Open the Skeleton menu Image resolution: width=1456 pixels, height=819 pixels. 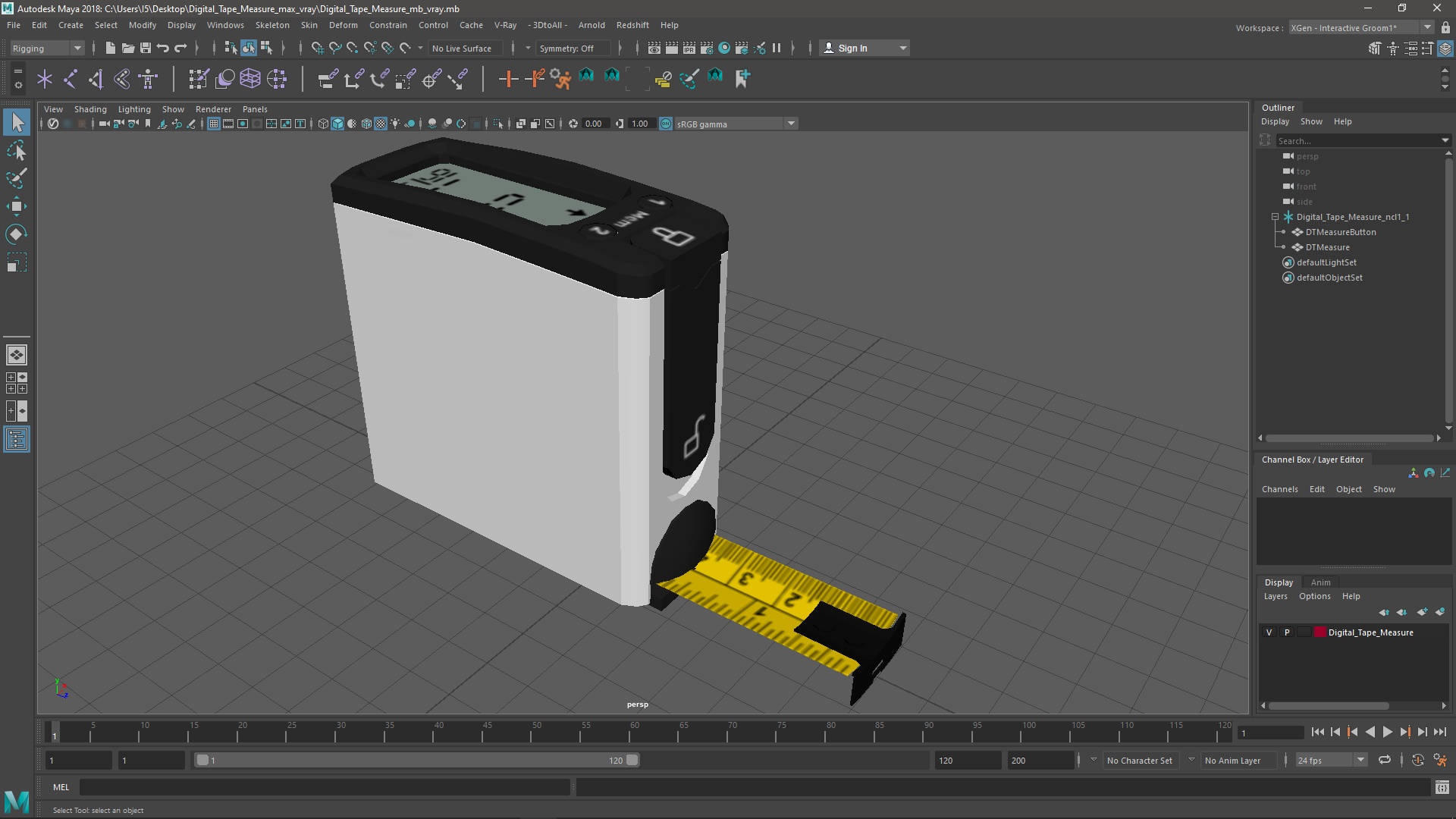point(272,25)
